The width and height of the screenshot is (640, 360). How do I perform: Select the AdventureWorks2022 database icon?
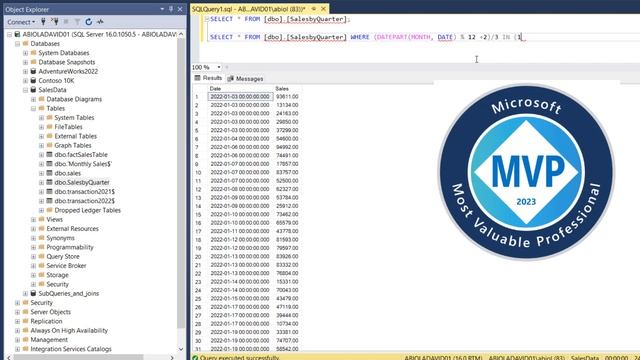click(33, 71)
